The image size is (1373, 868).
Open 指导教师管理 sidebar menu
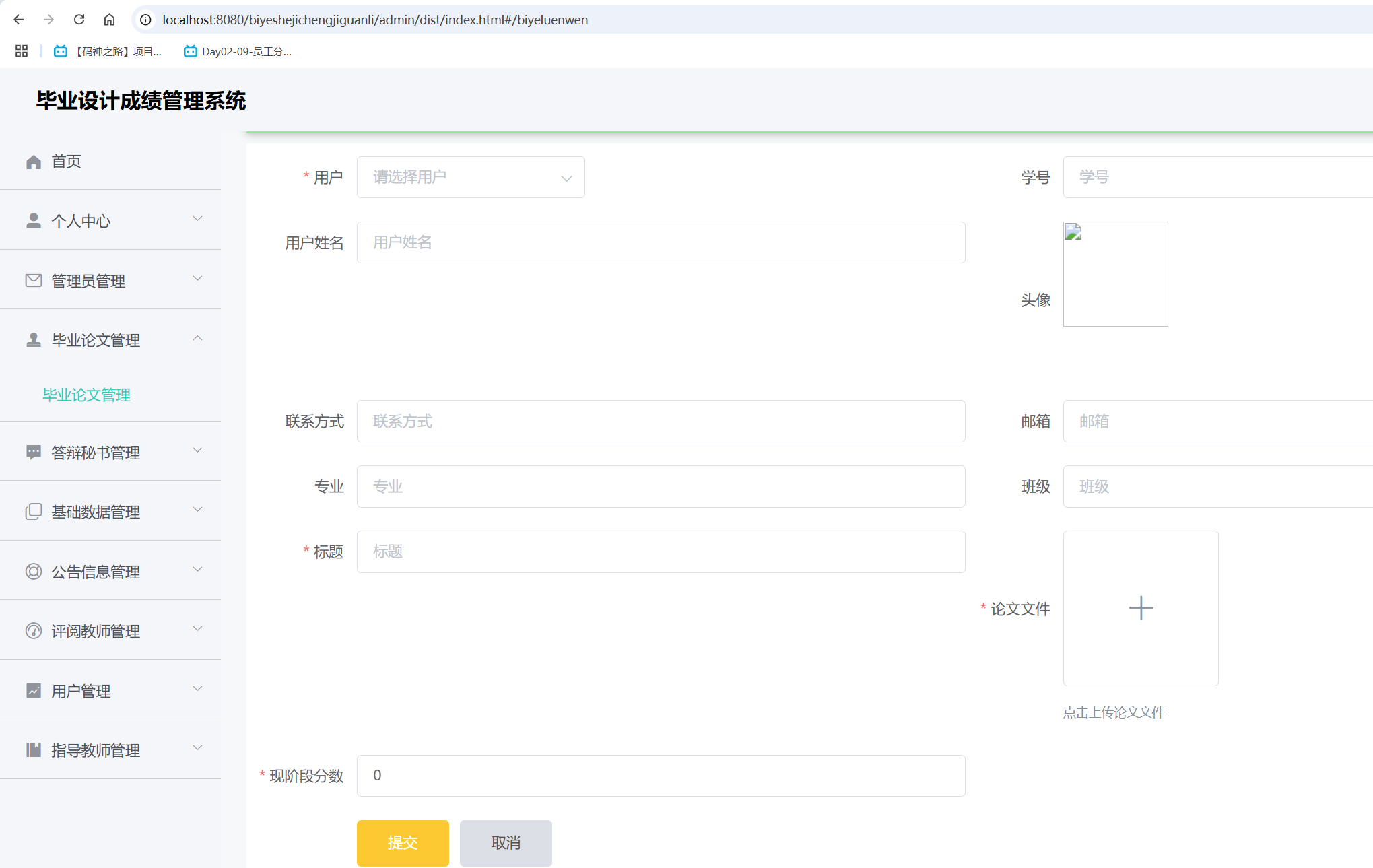pyautogui.click(x=110, y=749)
